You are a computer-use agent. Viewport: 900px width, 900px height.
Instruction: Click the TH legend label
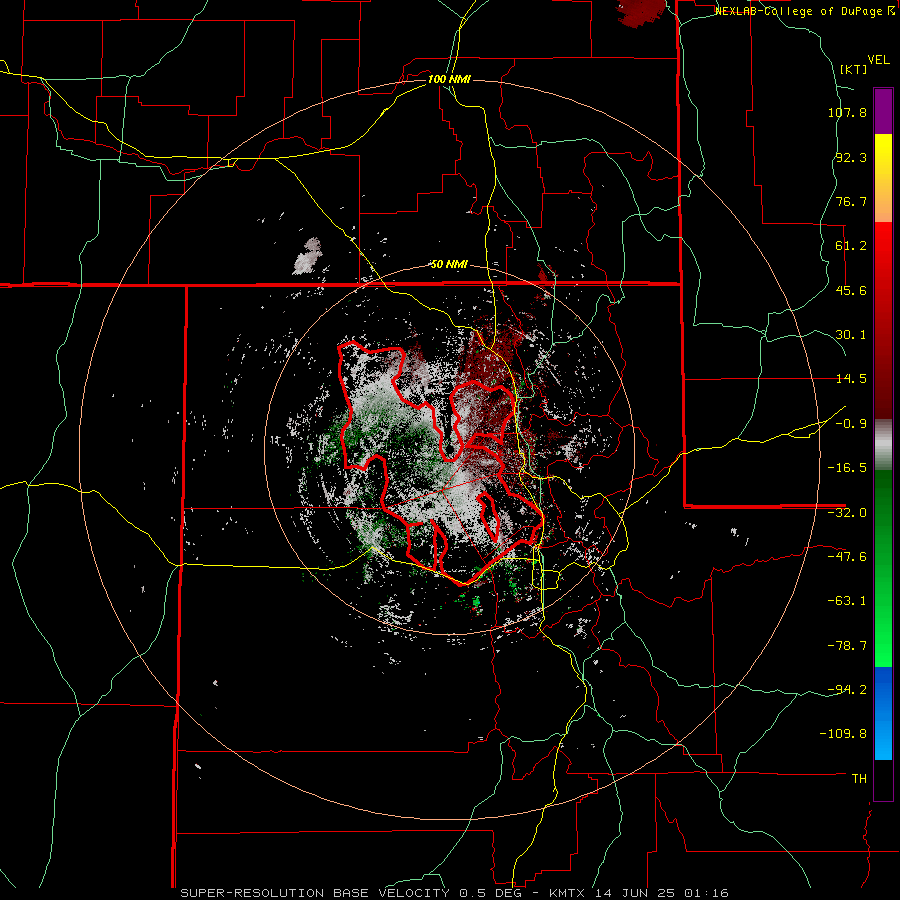pos(859,778)
